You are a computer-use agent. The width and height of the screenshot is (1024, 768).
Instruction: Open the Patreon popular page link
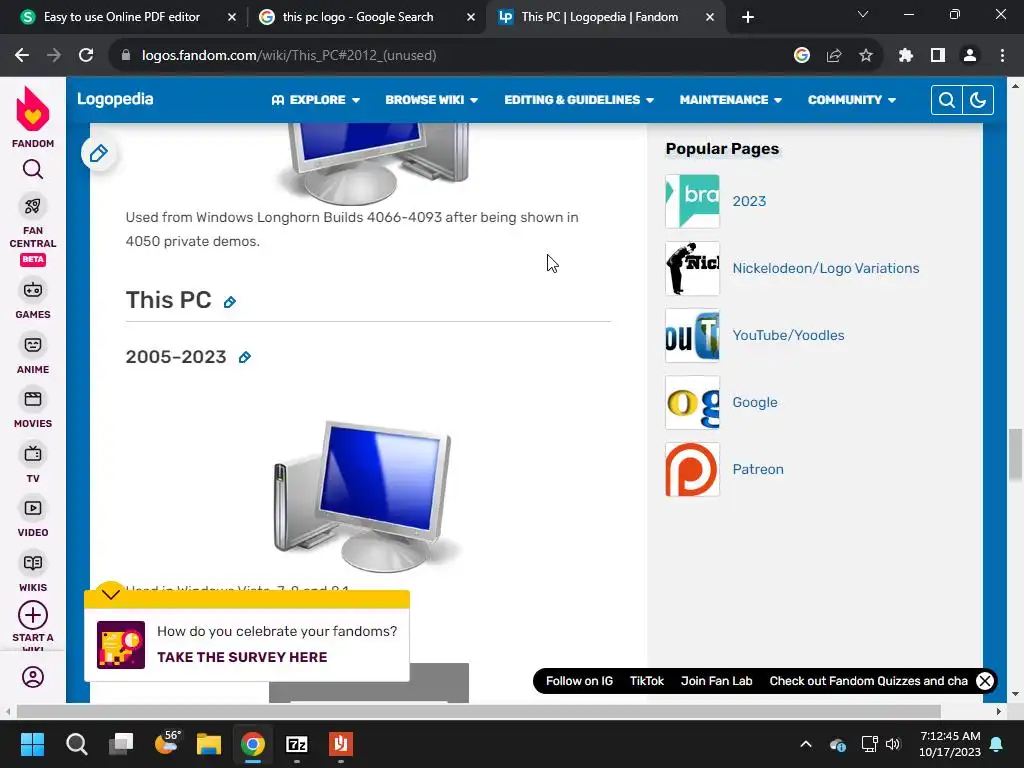758,470
